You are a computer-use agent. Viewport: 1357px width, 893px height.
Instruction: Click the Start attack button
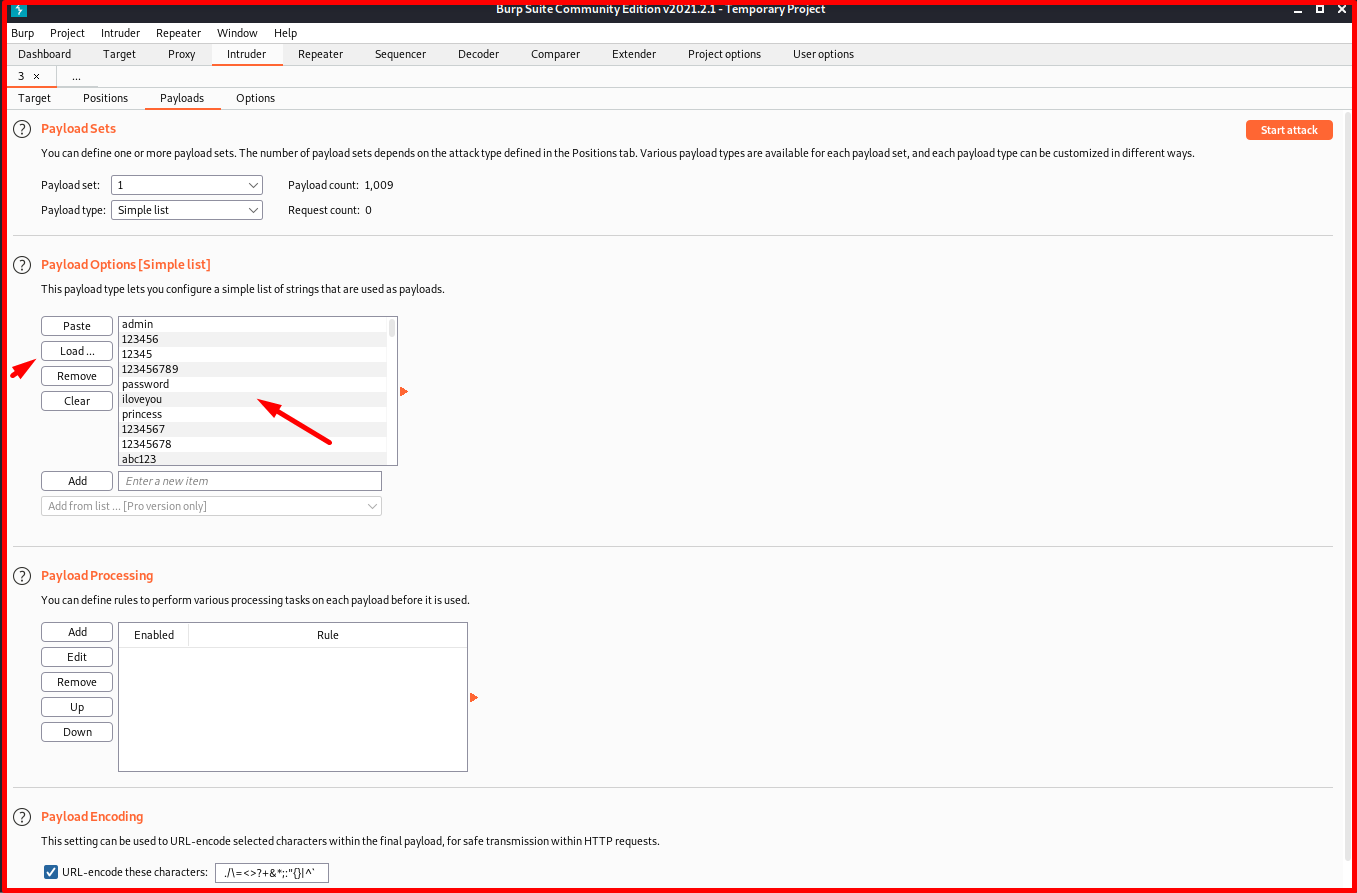tap(1289, 130)
